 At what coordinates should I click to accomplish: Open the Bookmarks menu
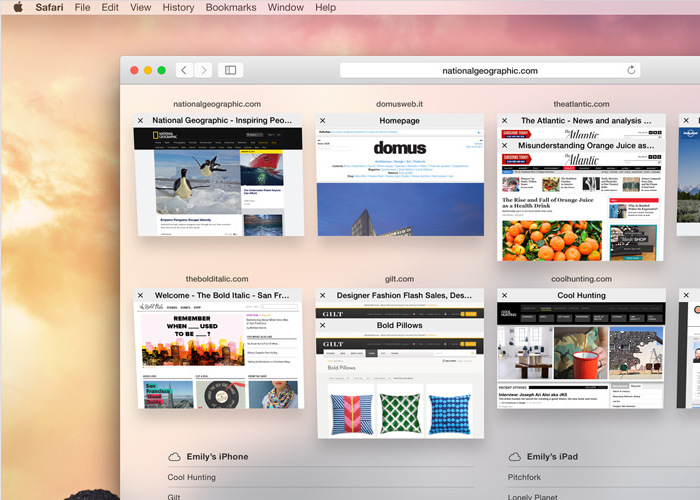click(x=231, y=8)
